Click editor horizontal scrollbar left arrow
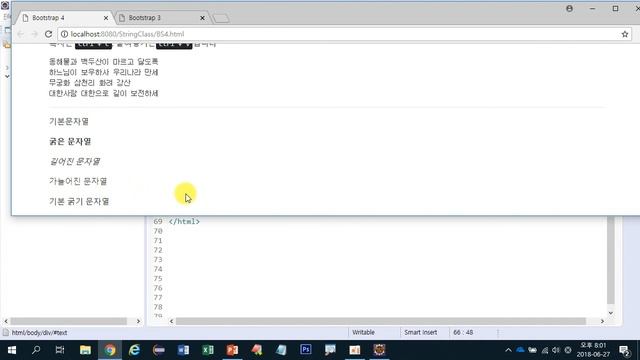 point(171,321)
